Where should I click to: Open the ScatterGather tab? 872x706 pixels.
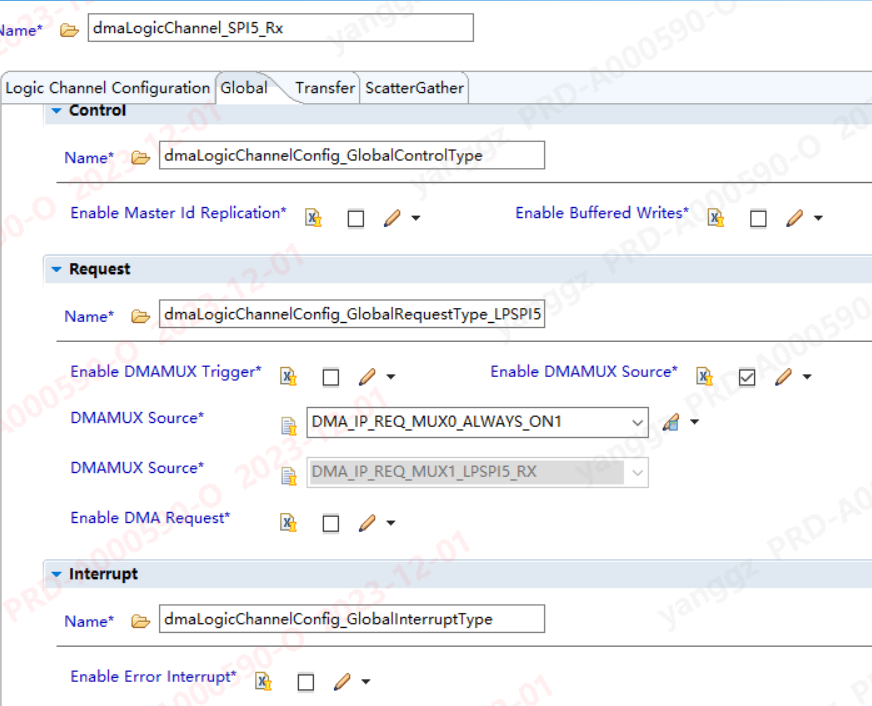tap(414, 87)
